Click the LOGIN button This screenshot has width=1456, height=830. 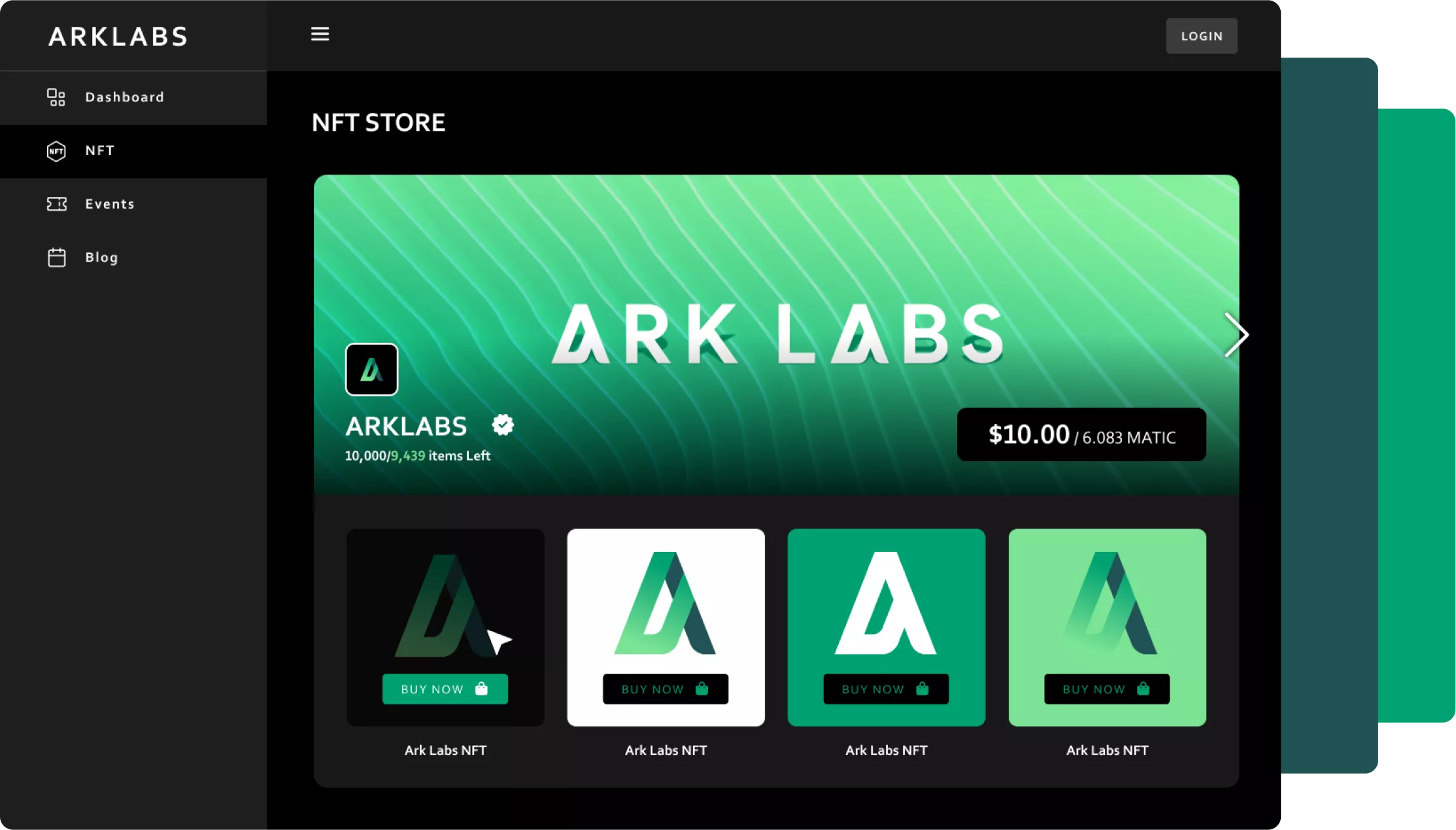point(1202,36)
